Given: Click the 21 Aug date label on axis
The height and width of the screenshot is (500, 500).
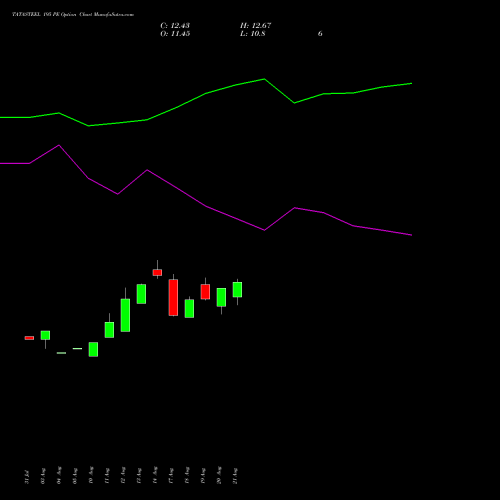Looking at the screenshot, I should tap(235, 476).
